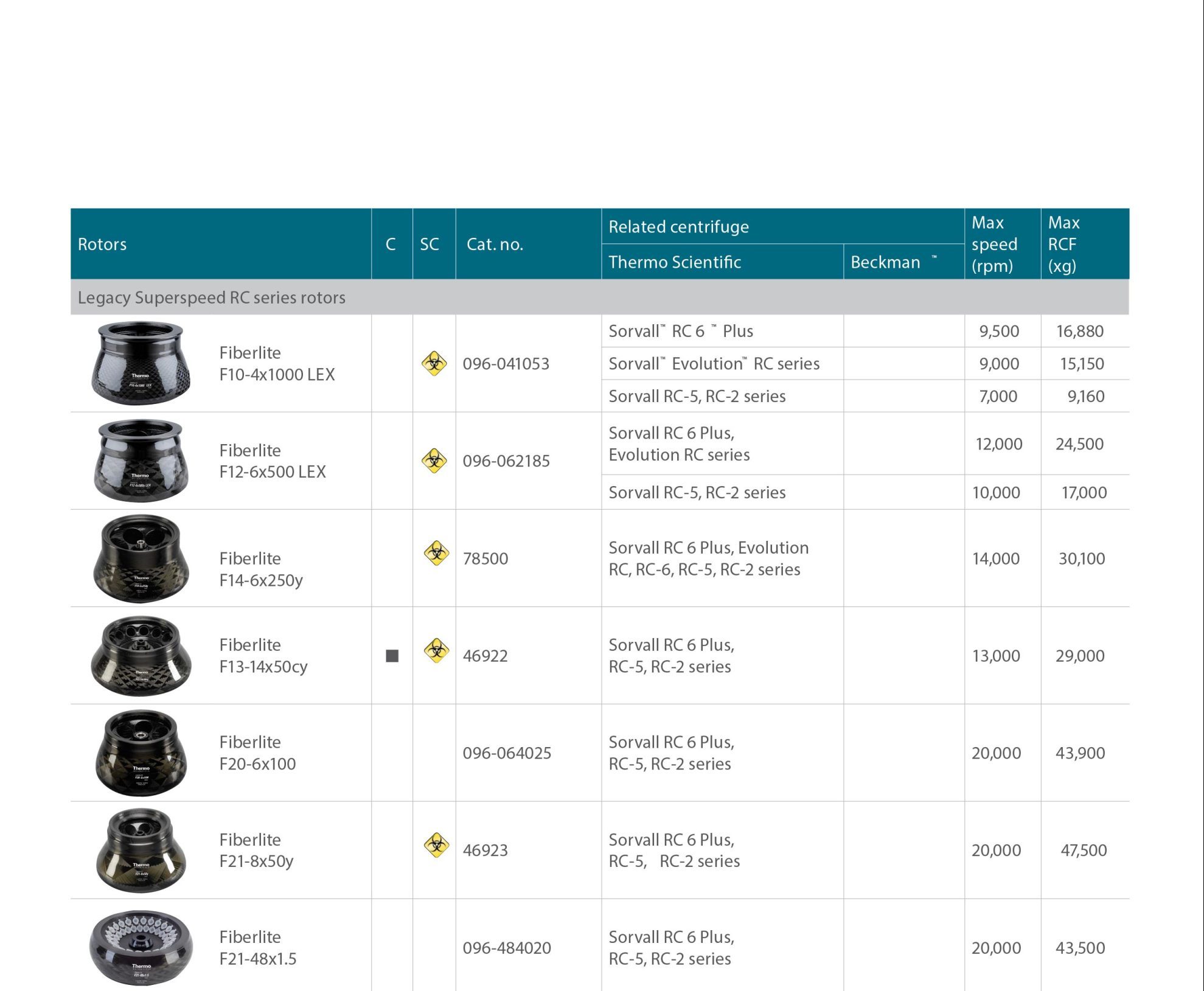The height and width of the screenshot is (991, 1204).
Task: Click catalog number 096-062185
Action: click(x=506, y=461)
